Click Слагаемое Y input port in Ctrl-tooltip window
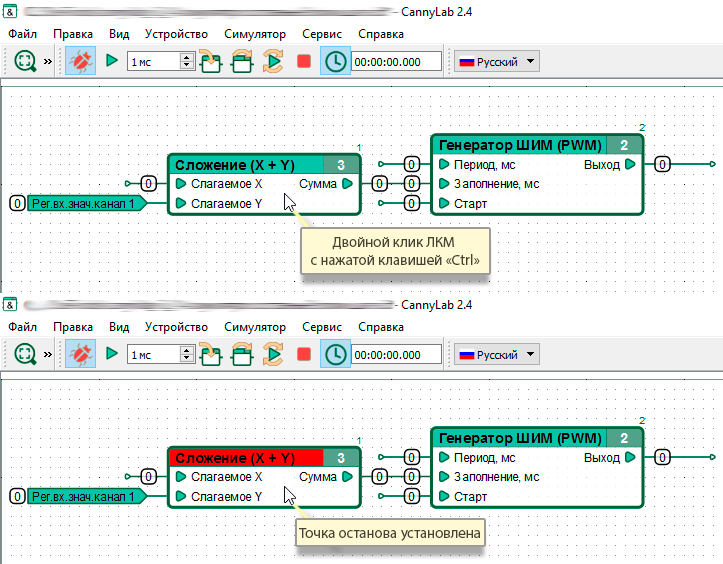Image resolution: width=723 pixels, height=564 pixels. click(181, 203)
